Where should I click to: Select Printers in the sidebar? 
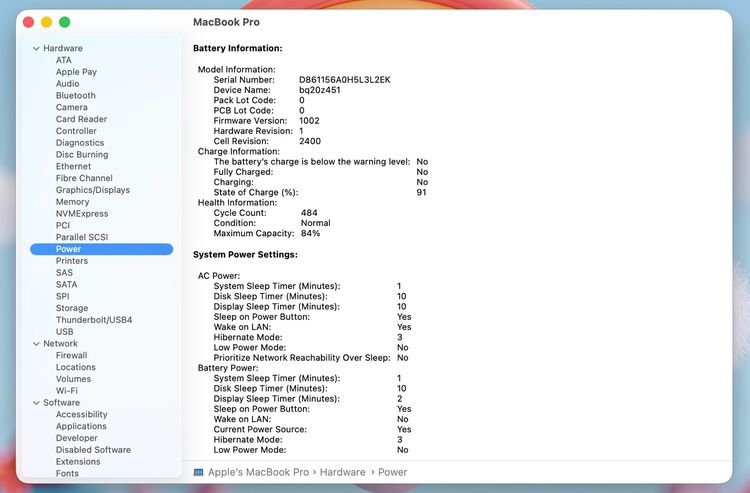point(72,261)
